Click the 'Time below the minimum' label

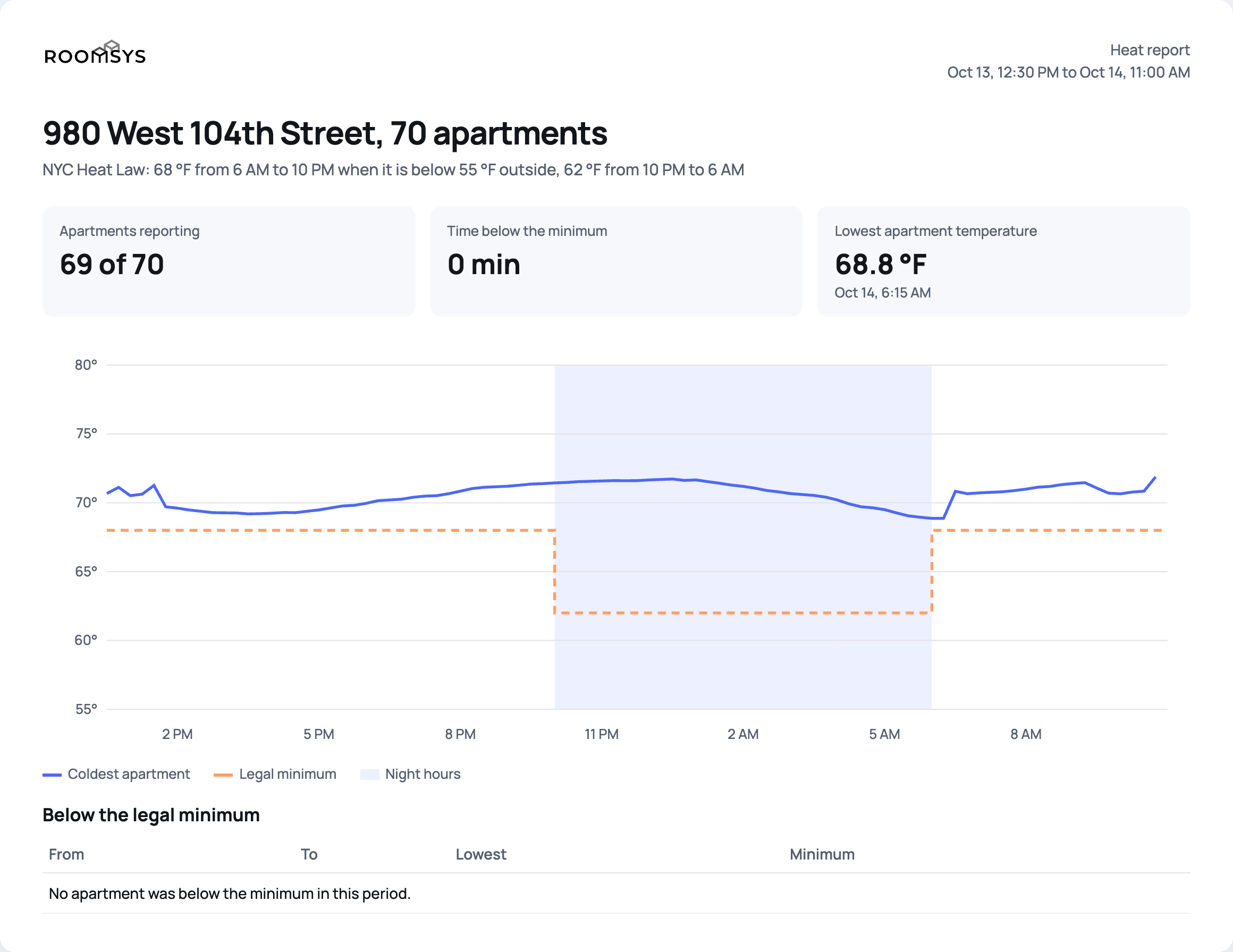527,232
